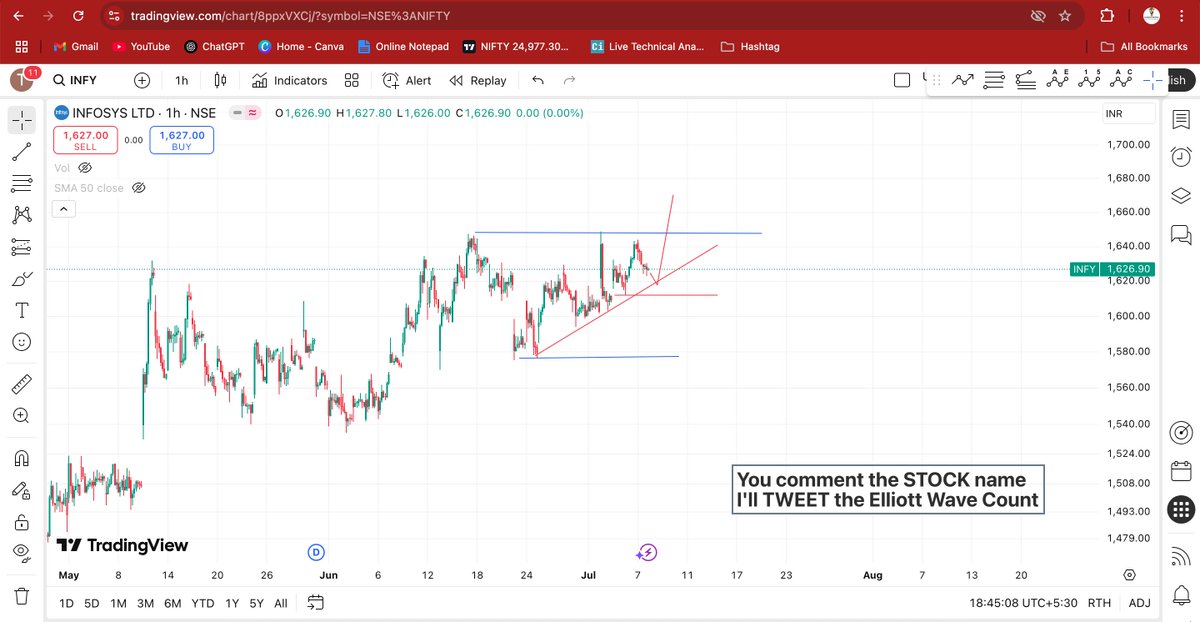The height and width of the screenshot is (622, 1200).
Task: Set range to 1M
Action: (x=118, y=603)
